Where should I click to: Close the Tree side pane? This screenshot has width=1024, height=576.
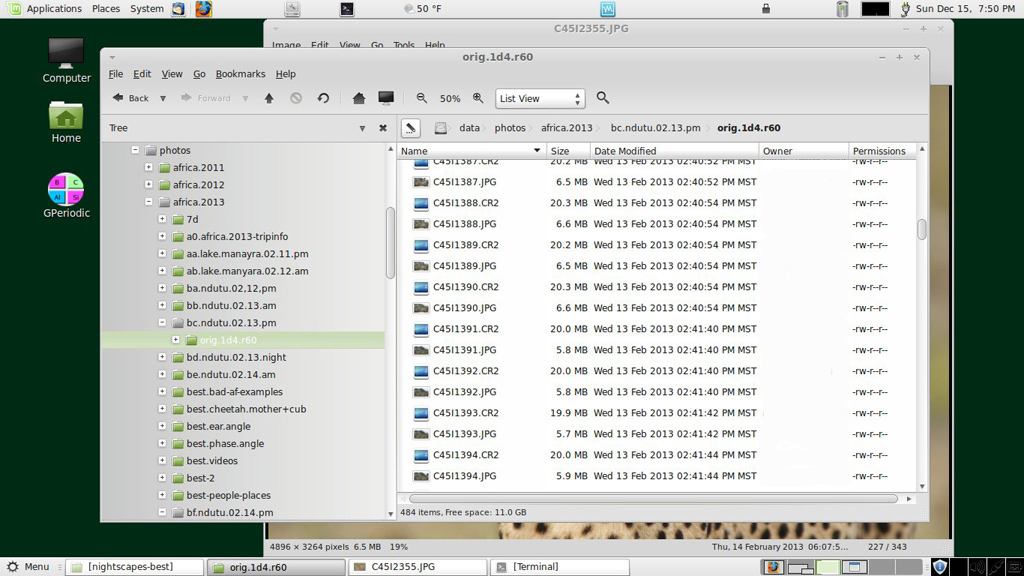tap(383, 128)
